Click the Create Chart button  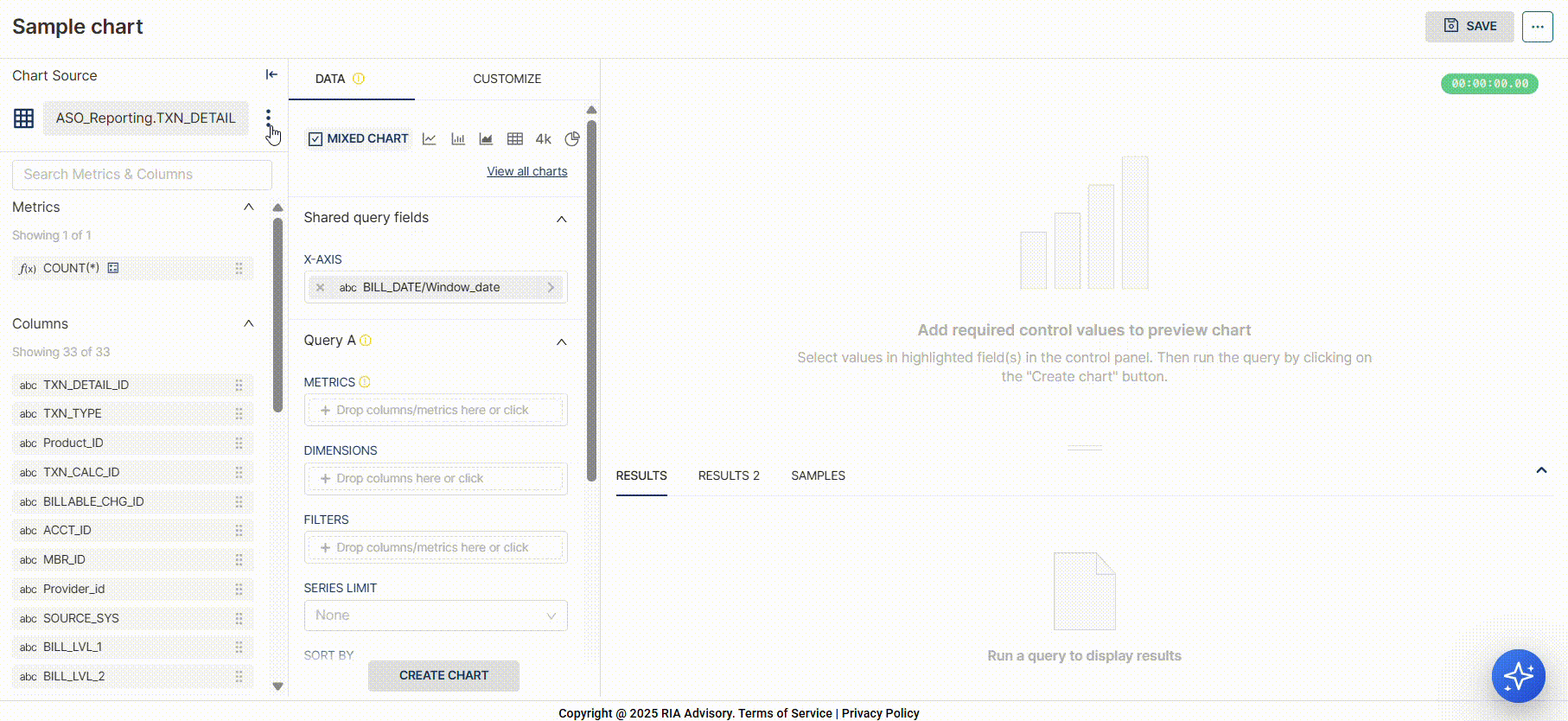coord(443,675)
